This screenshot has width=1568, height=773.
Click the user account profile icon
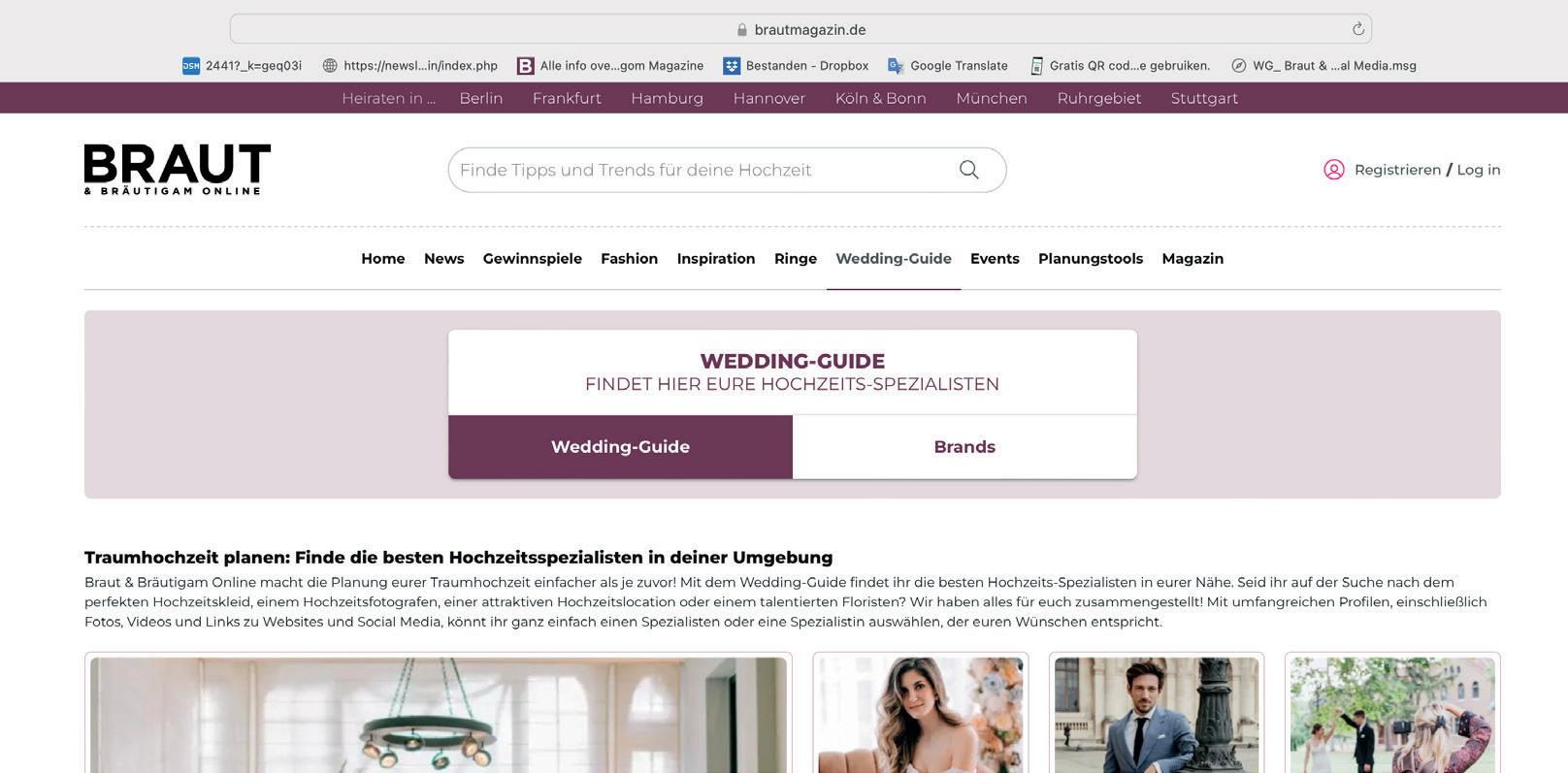point(1334,170)
